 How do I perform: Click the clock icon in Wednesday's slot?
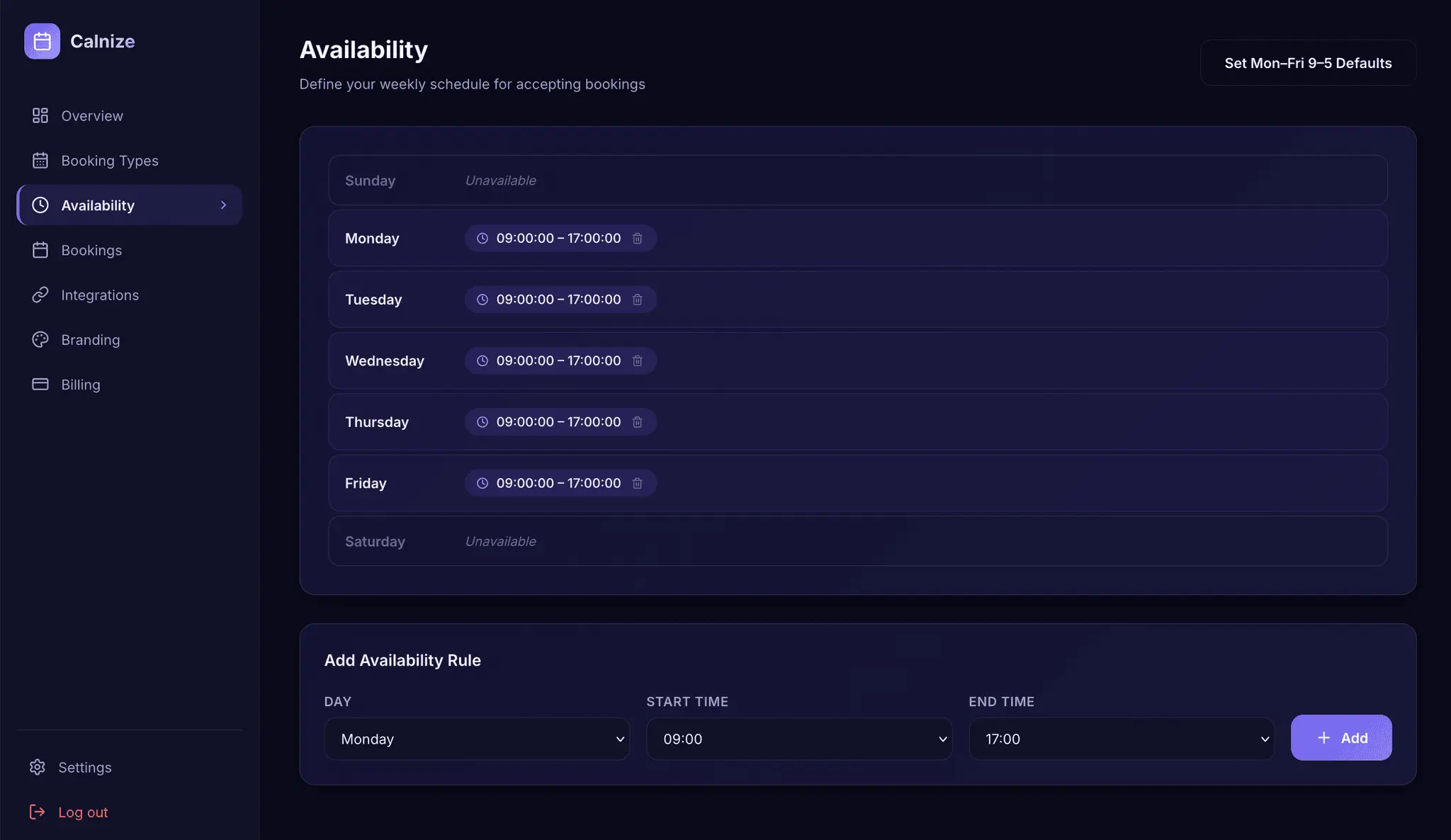click(482, 361)
